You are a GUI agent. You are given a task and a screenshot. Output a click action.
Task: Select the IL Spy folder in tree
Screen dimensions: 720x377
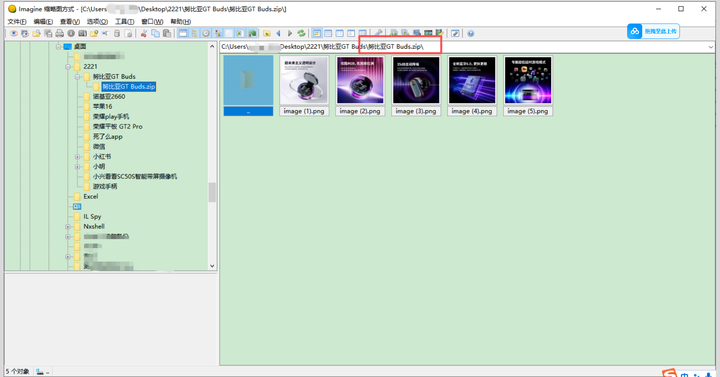[92, 217]
